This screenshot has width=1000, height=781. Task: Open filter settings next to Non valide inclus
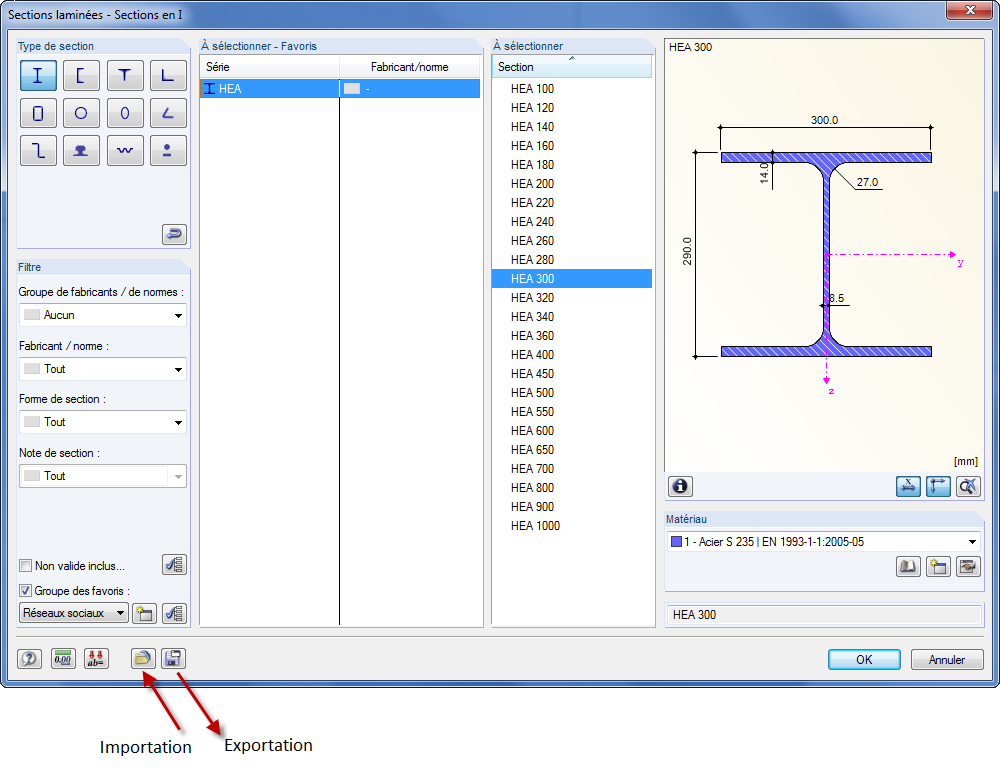pos(174,564)
